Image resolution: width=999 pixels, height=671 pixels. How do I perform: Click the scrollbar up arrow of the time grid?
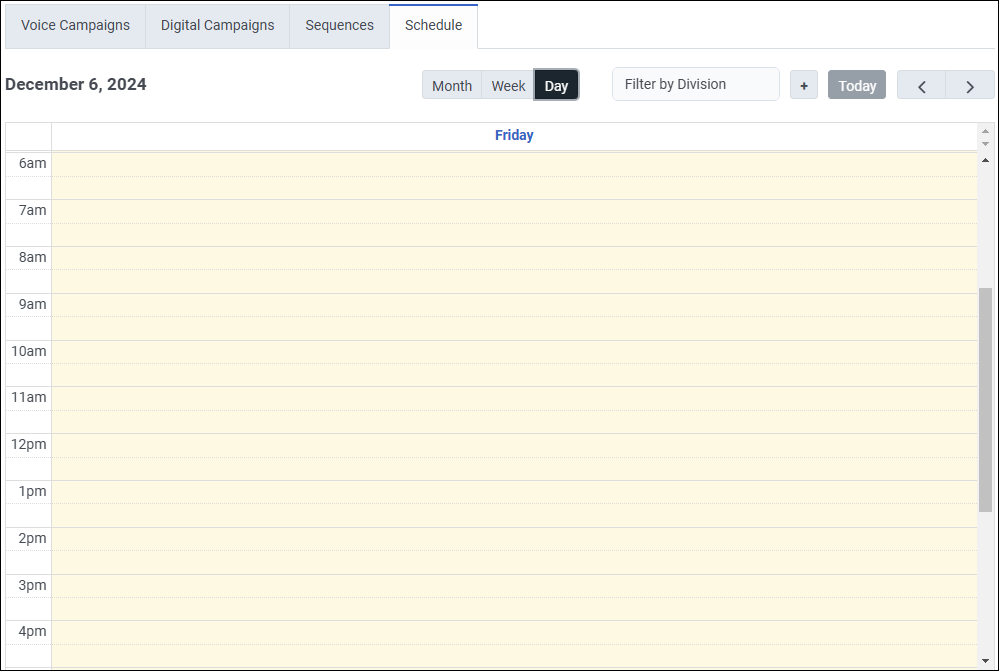(985, 160)
